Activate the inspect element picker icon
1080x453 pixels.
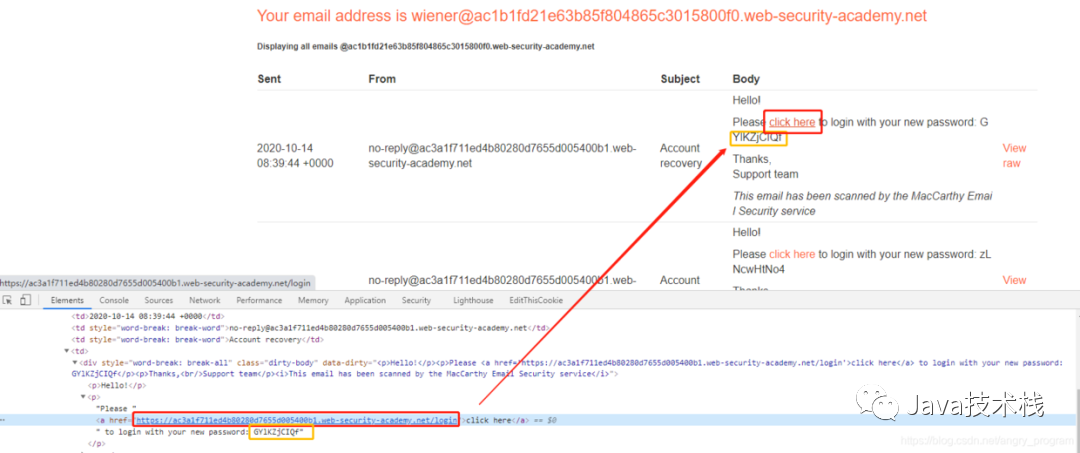click(8, 300)
